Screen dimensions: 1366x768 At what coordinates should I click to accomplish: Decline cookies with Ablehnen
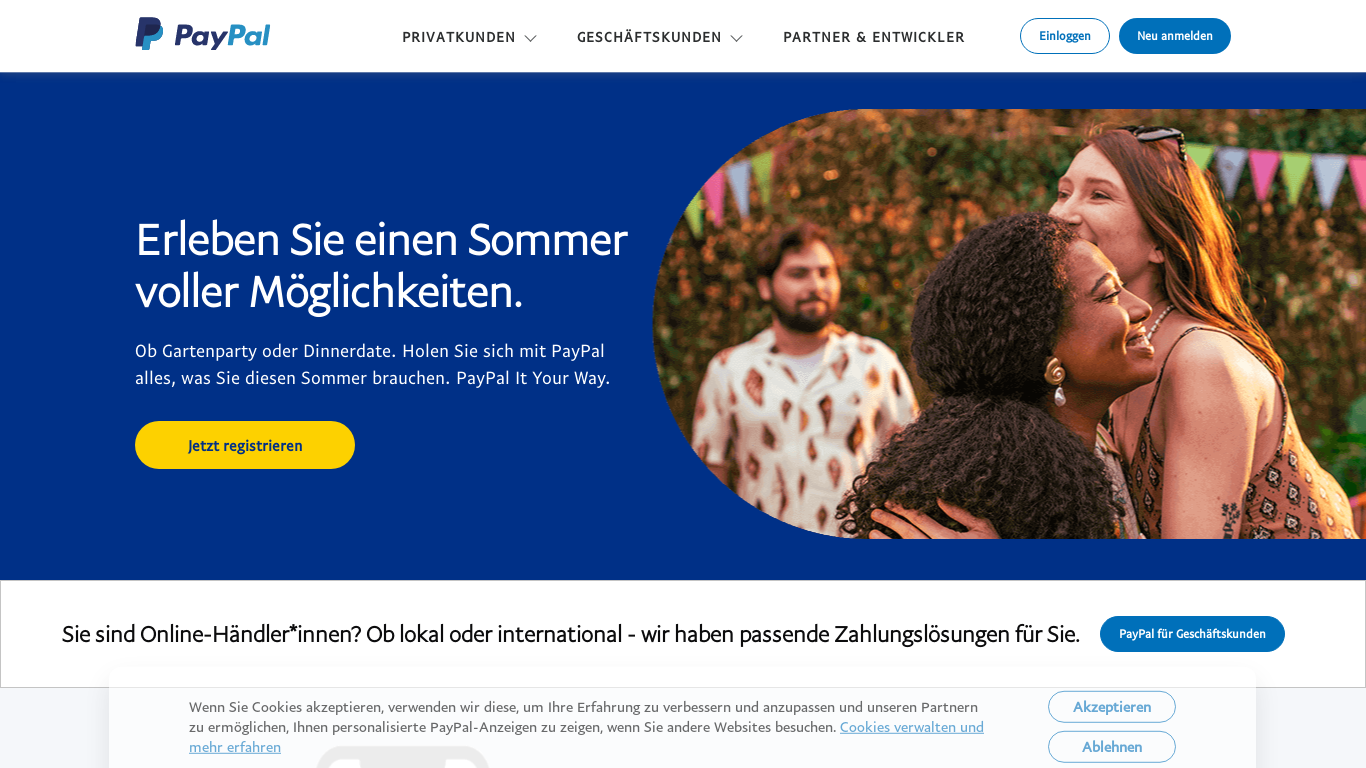tap(1112, 747)
